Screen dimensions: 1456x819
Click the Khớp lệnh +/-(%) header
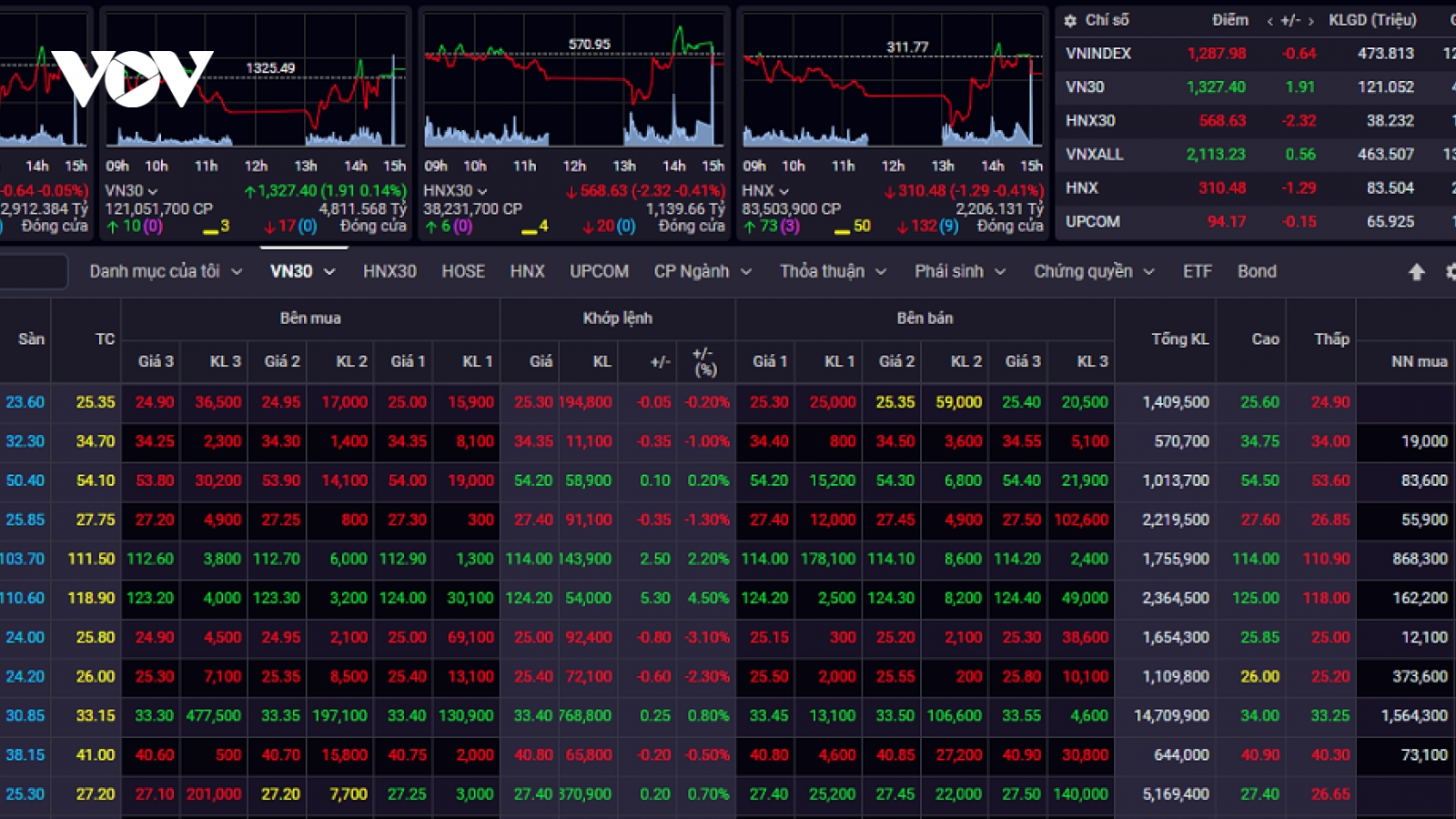click(704, 361)
